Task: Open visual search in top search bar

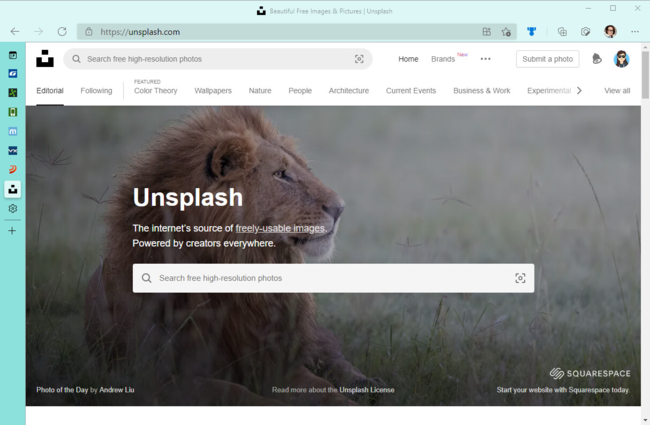Action: 359,59
